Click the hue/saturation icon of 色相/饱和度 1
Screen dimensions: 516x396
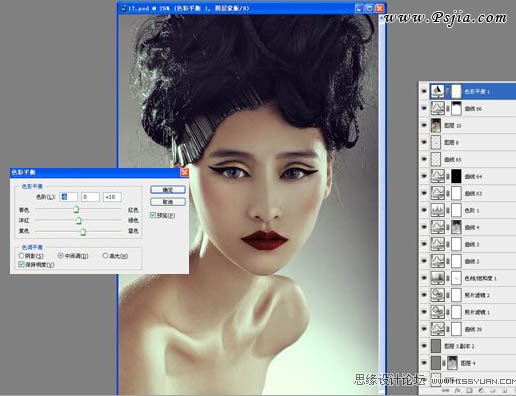(x=437, y=278)
